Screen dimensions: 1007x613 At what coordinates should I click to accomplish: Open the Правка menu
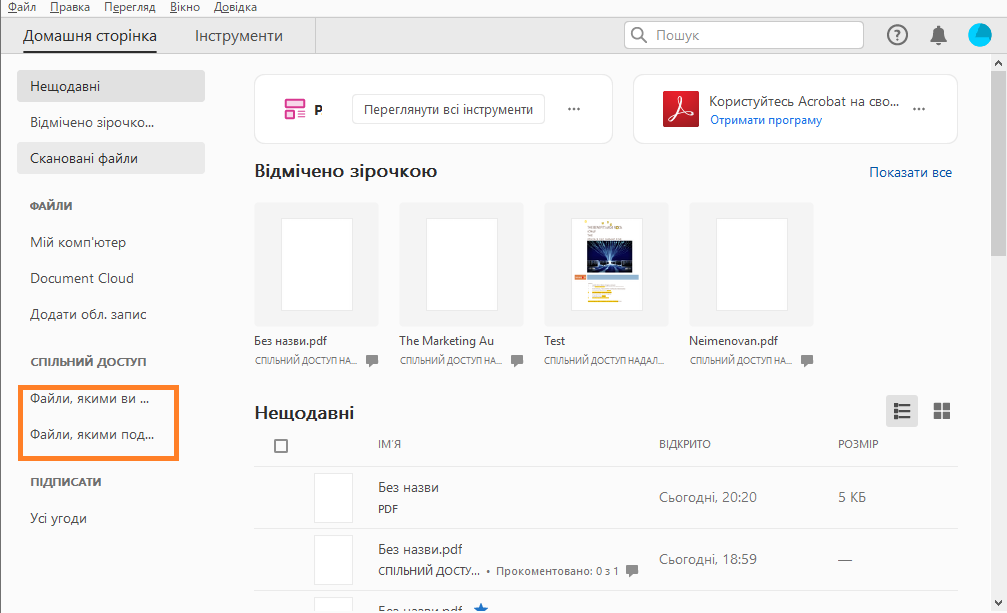[x=69, y=7]
